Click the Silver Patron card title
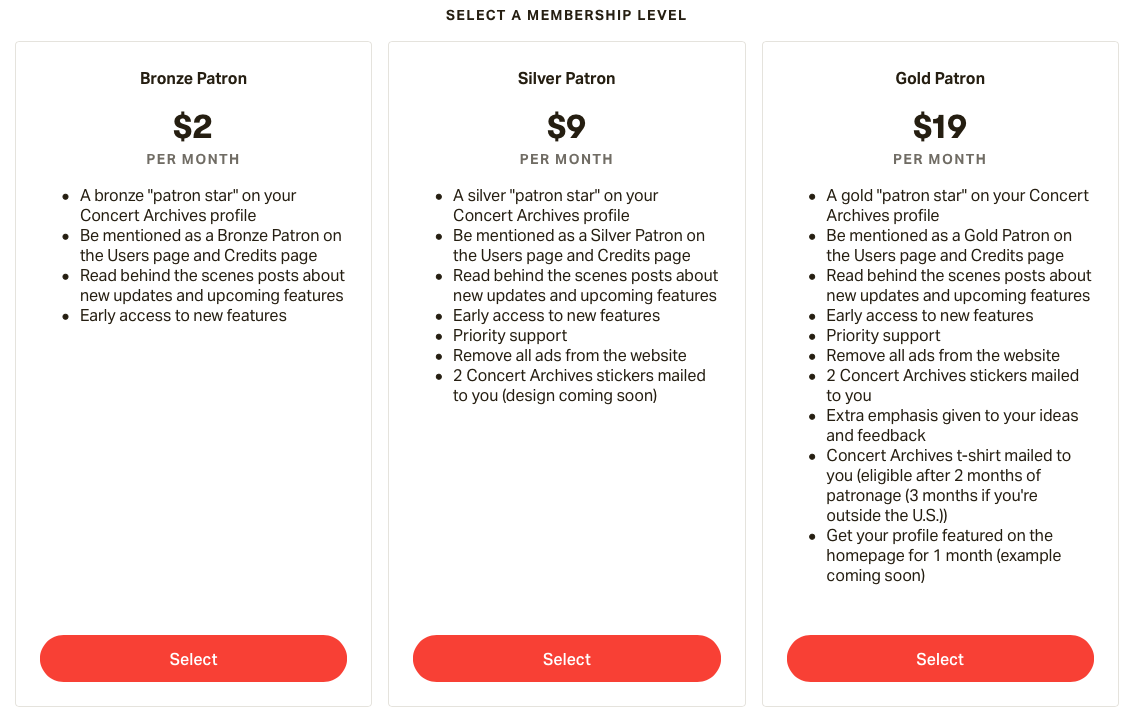1128x714 pixels. pyautogui.click(x=566, y=78)
